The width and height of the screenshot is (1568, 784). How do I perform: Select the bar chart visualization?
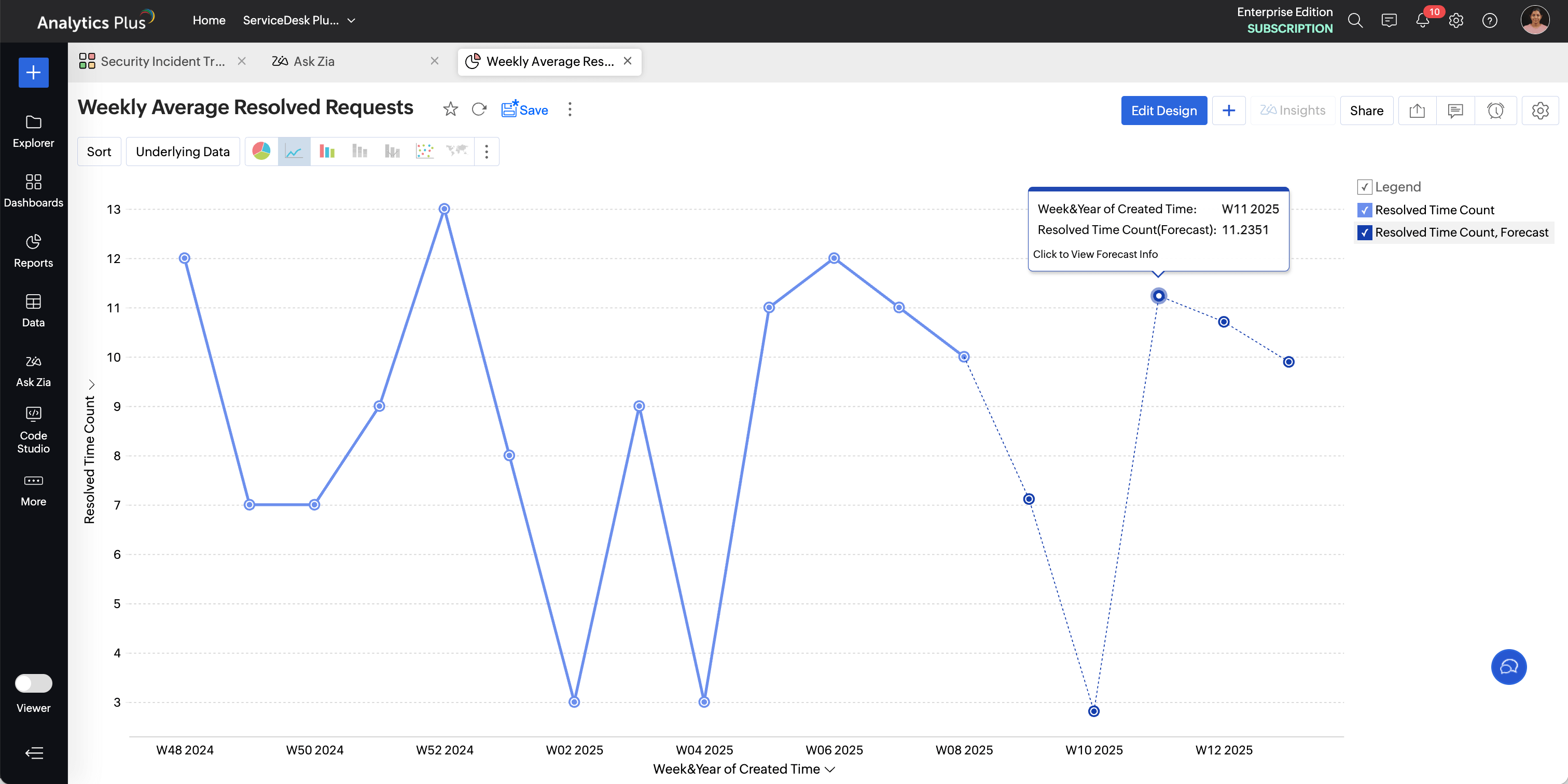coord(327,151)
